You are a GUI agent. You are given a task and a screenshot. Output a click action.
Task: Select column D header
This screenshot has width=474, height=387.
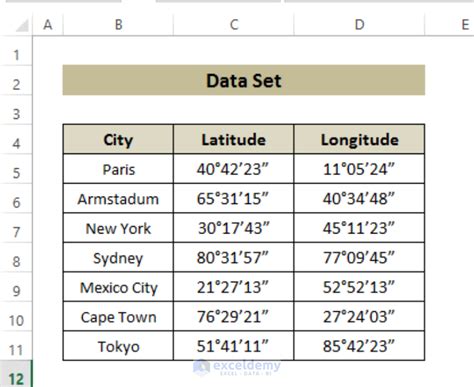pyautogui.click(x=359, y=25)
